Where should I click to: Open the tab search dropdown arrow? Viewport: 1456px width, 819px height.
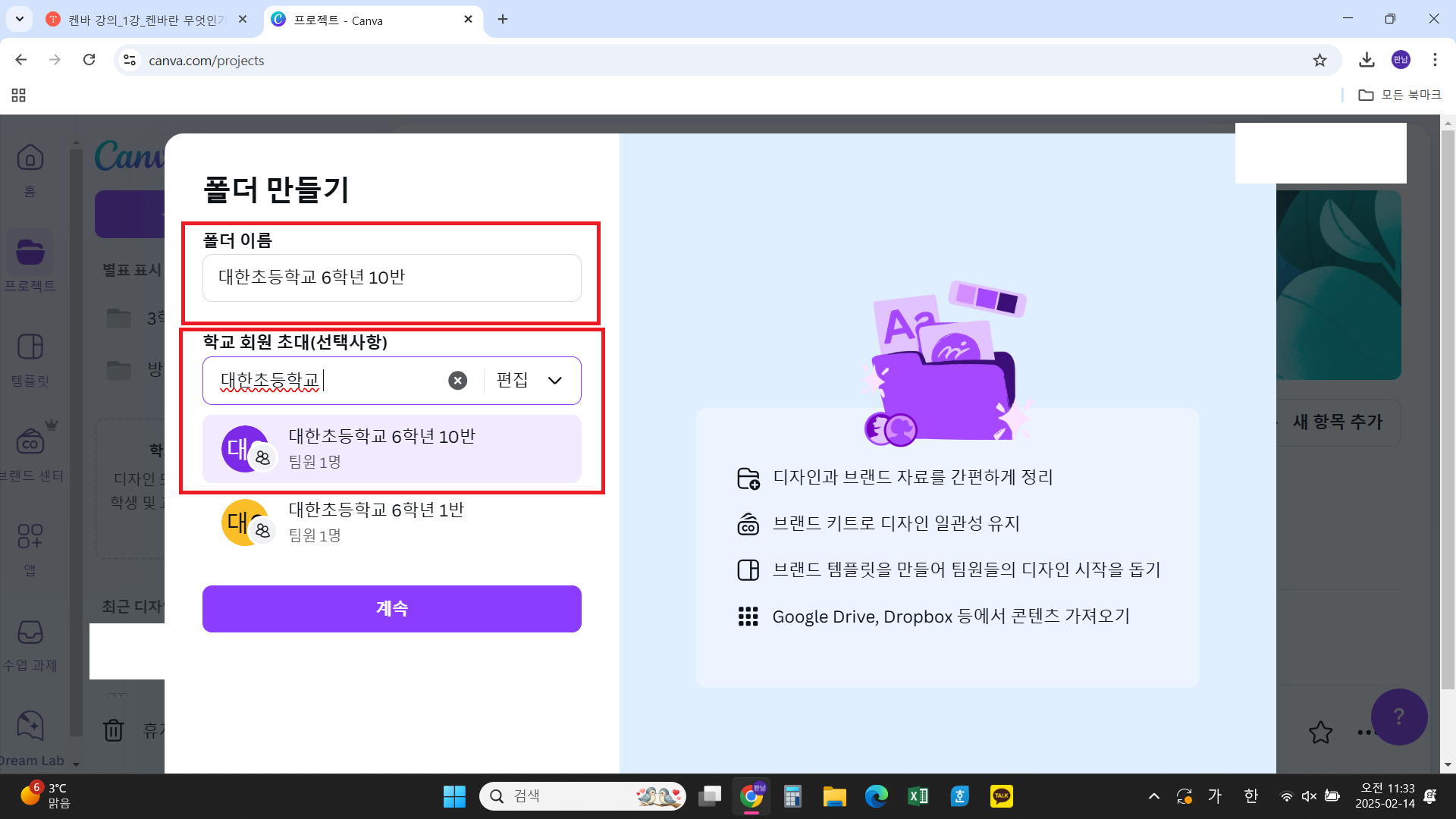tap(19, 19)
